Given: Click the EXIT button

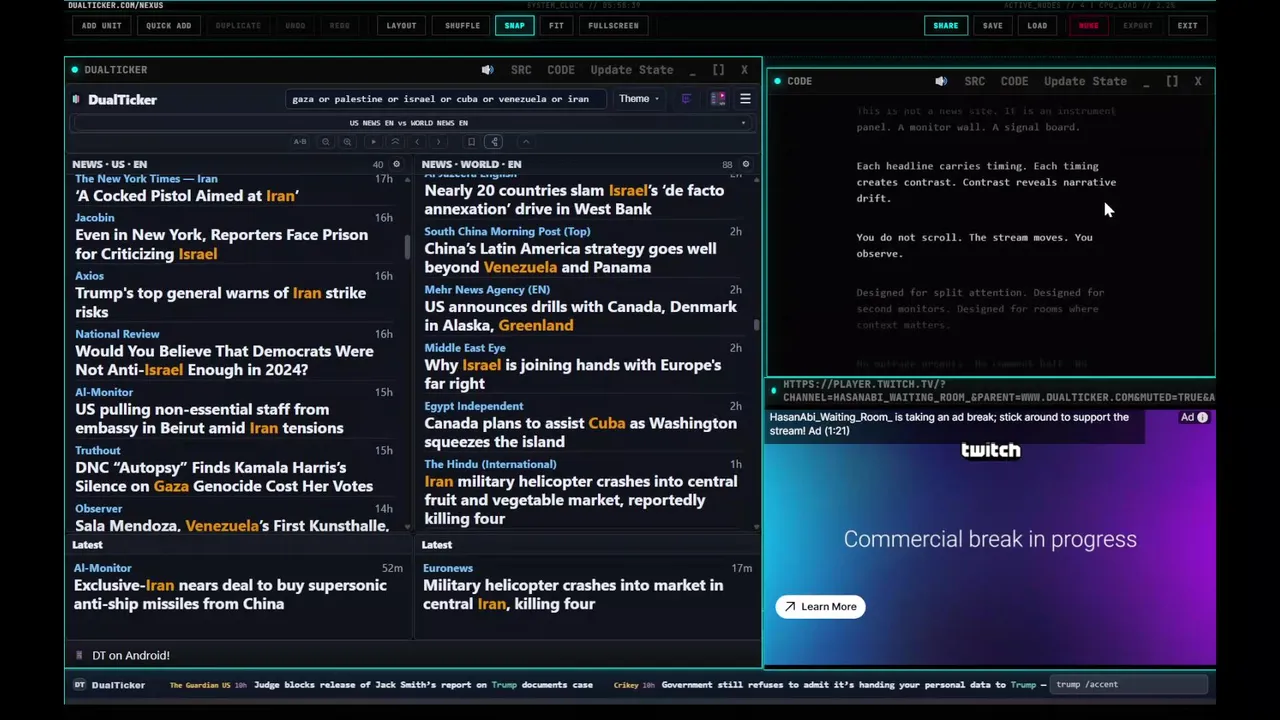Looking at the screenshot, I should [1187, 25].
